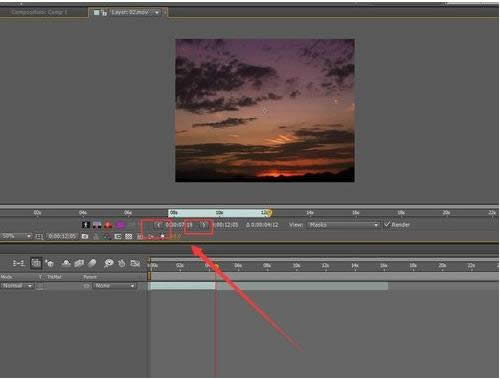The height and width of the screenshot is (379, 500).
Task: Open the View Masks dropdown
Action: click(343, 225)
